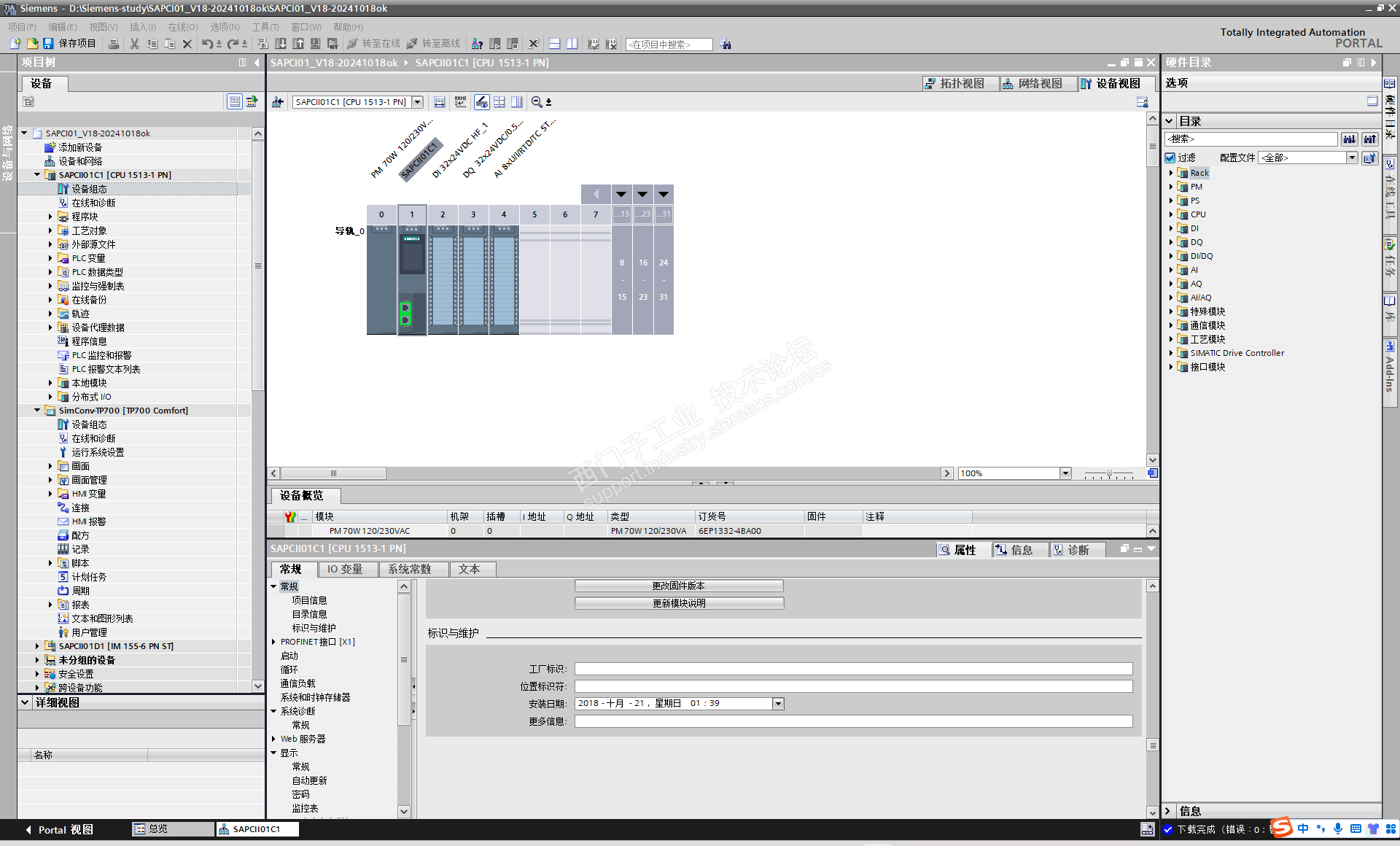Click the split editor horizontally icon
1400x846 pixels.
click(x=555, y=44)
